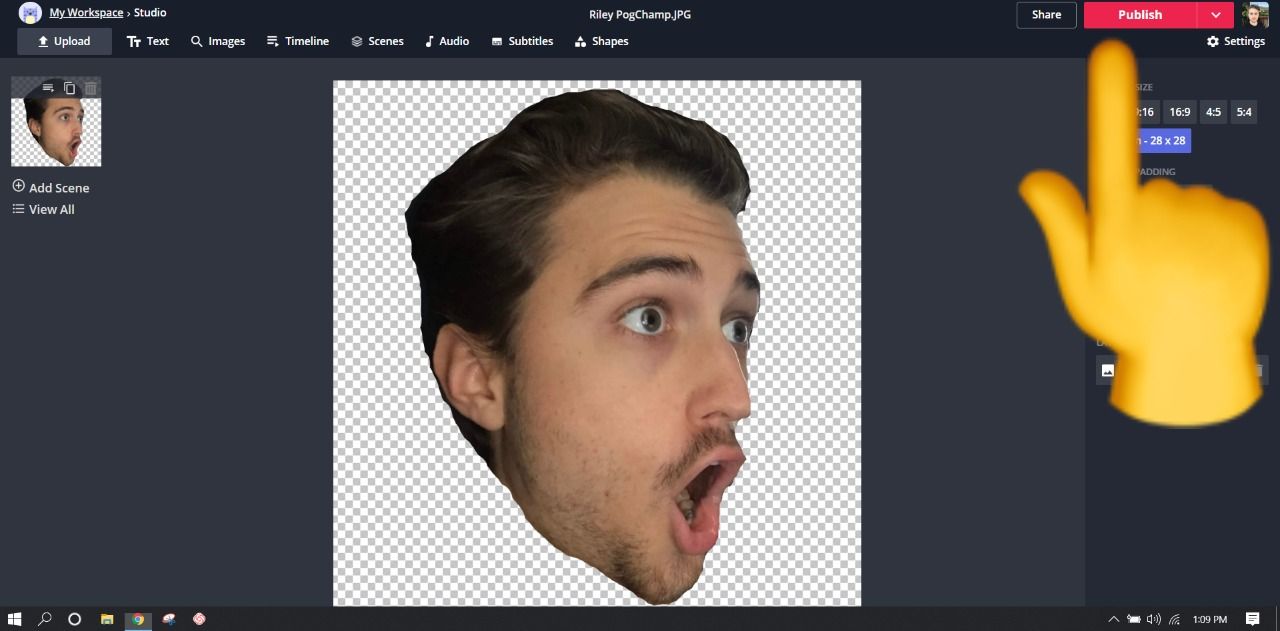
Task: Open the Text tool
Action: [x=147, y=41]
